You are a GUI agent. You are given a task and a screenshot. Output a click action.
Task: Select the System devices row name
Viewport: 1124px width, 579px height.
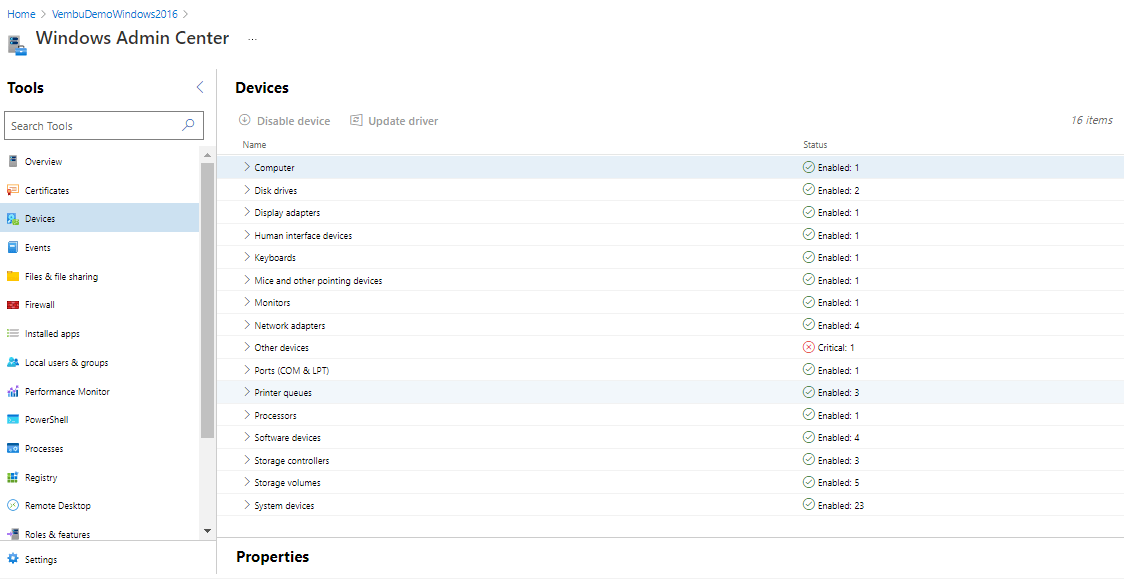pos(285,506)
